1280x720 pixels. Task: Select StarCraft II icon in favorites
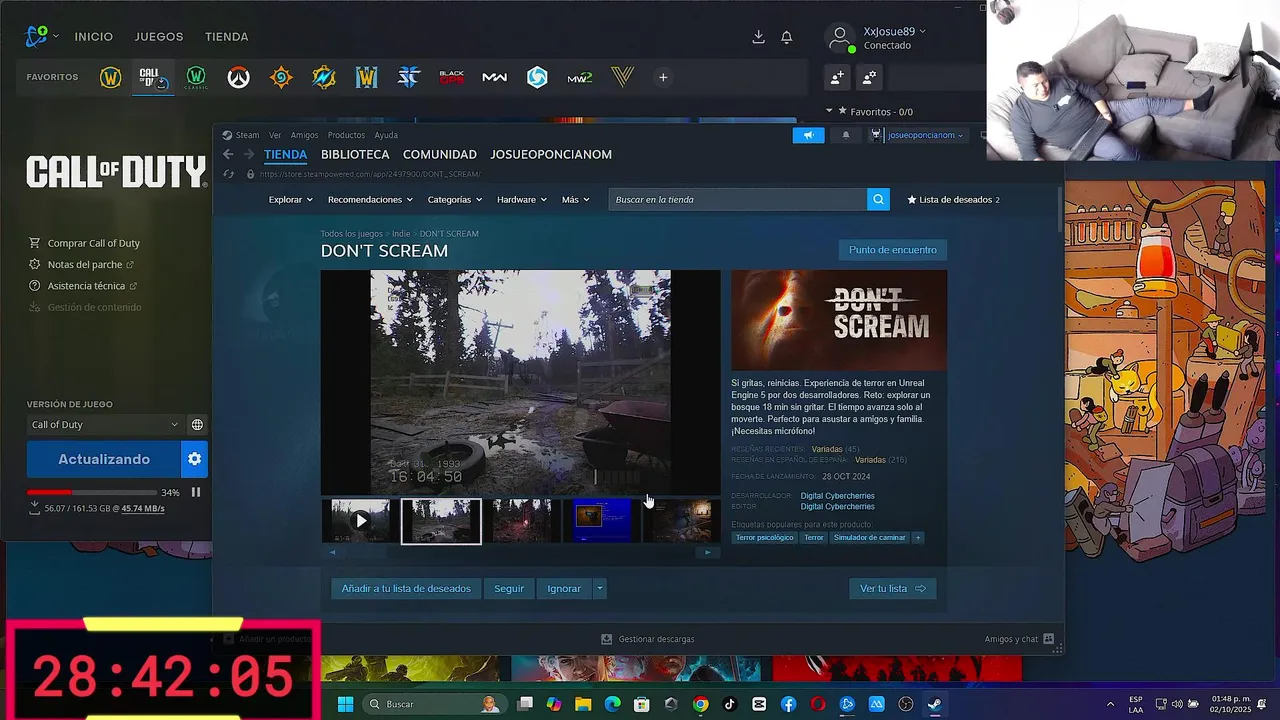(409, 77)
